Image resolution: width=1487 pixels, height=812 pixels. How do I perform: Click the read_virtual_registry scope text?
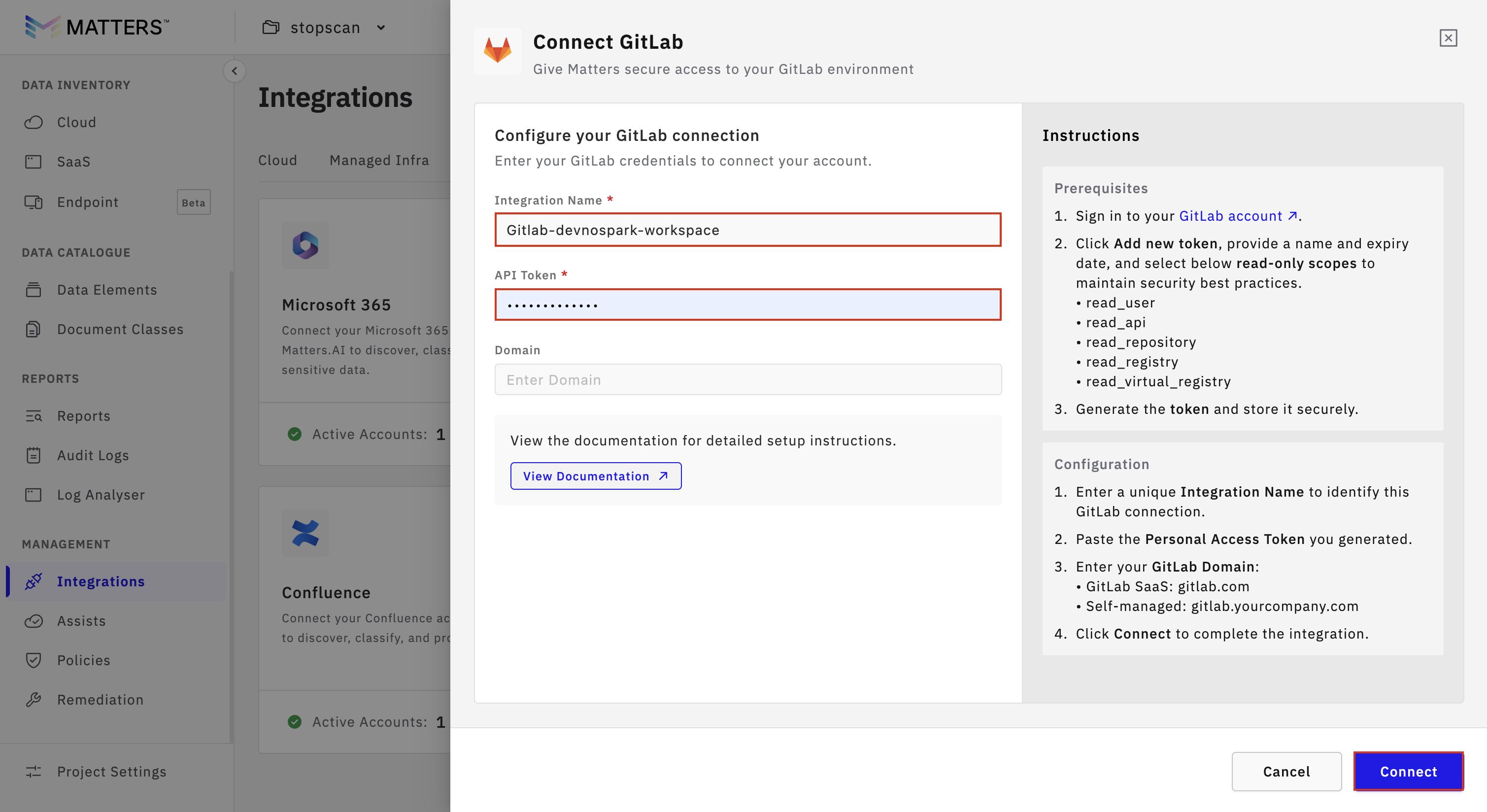[1158, 381]
